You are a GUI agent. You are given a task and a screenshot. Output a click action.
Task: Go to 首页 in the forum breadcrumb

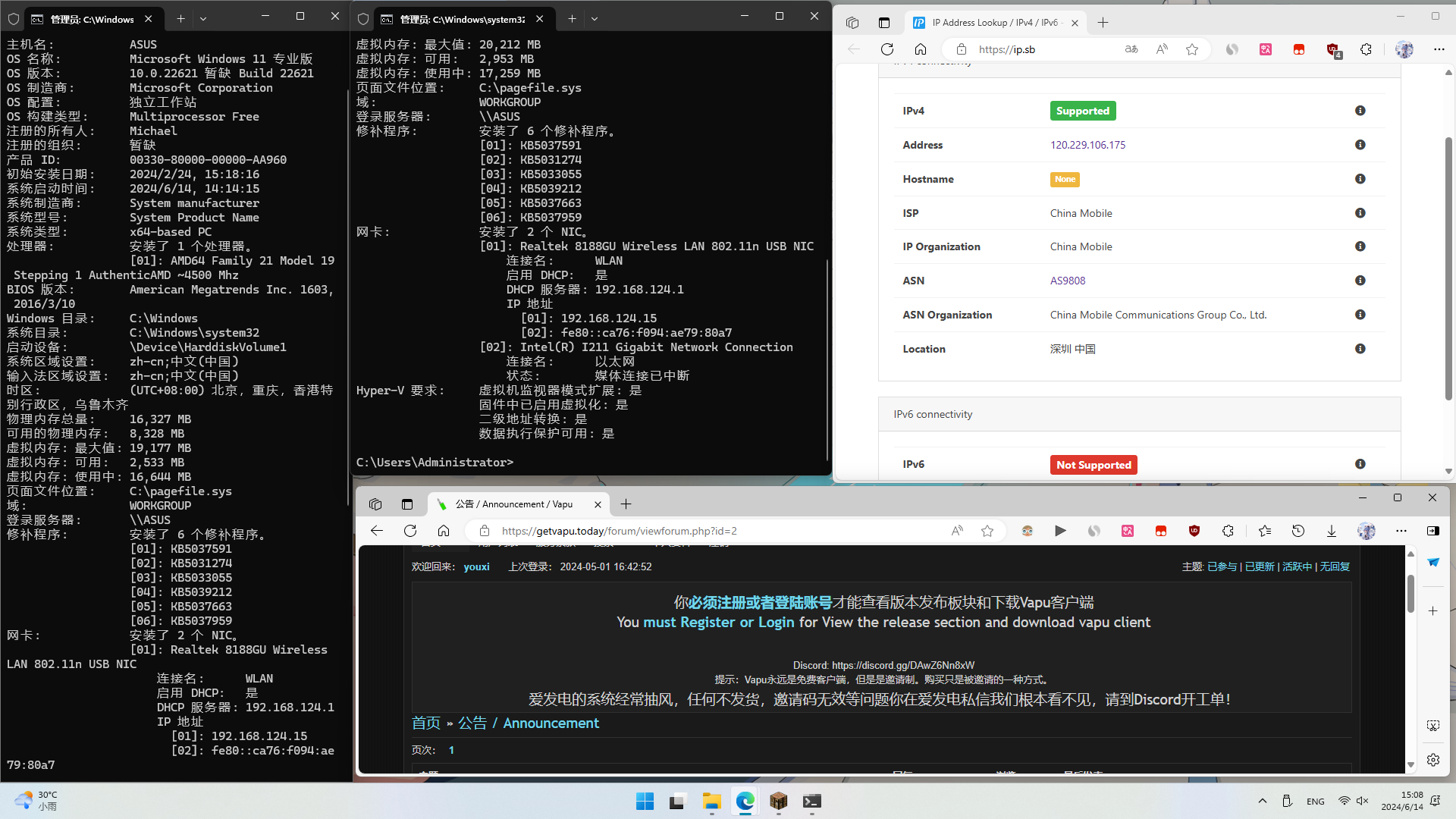(426, 723)
